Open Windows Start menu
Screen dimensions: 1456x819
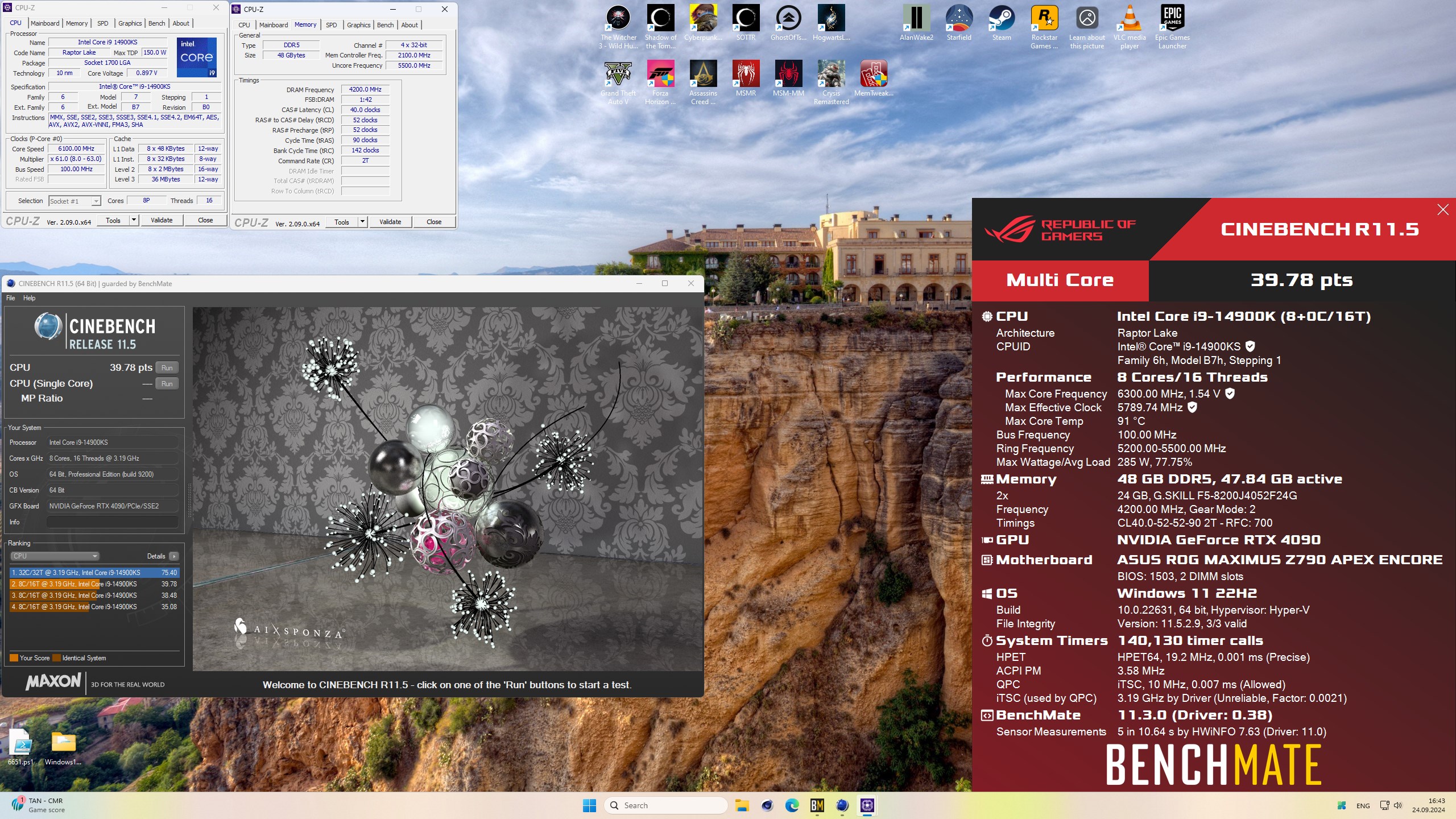tap(589, 805)
